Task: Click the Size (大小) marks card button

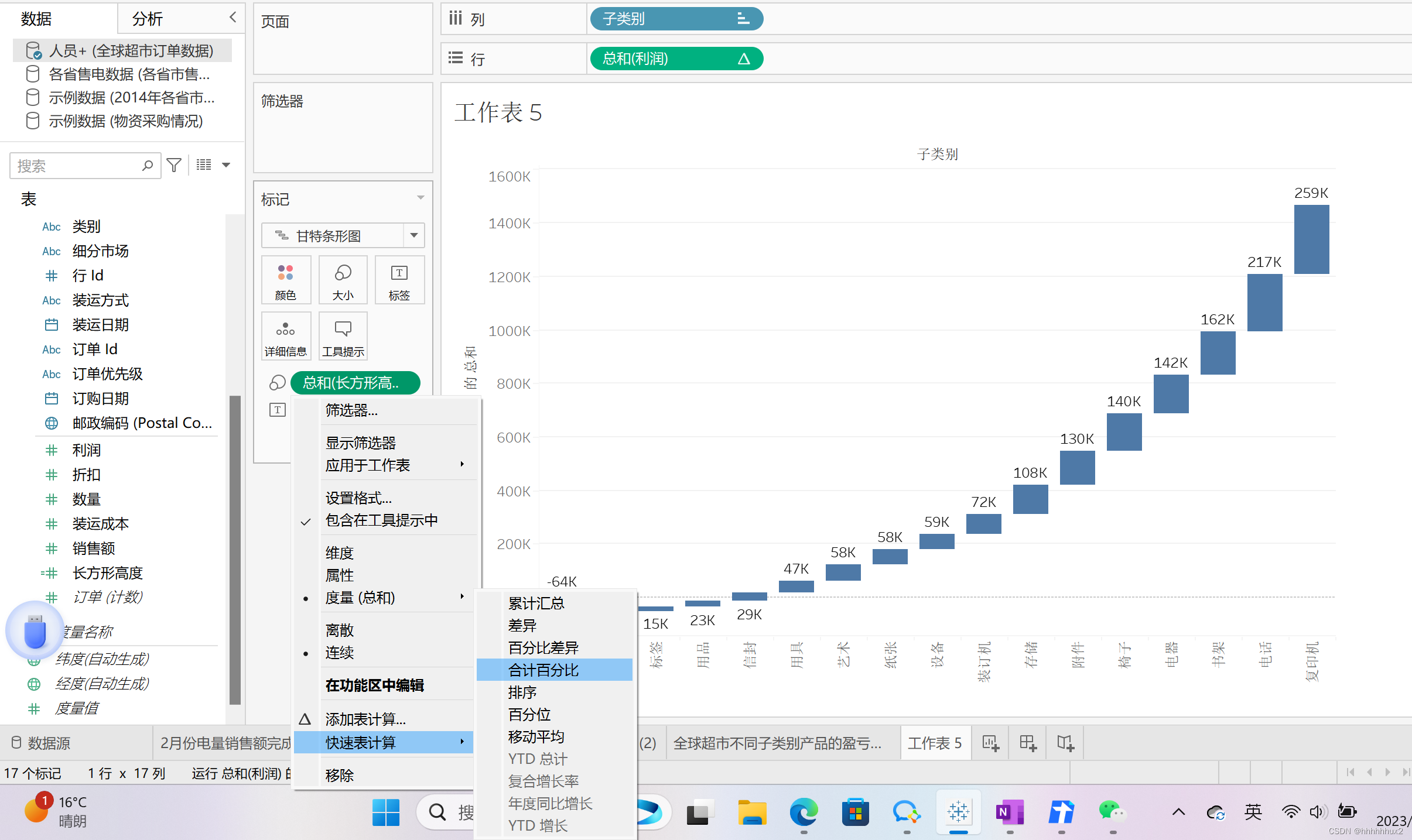Action: click(343, 280)
